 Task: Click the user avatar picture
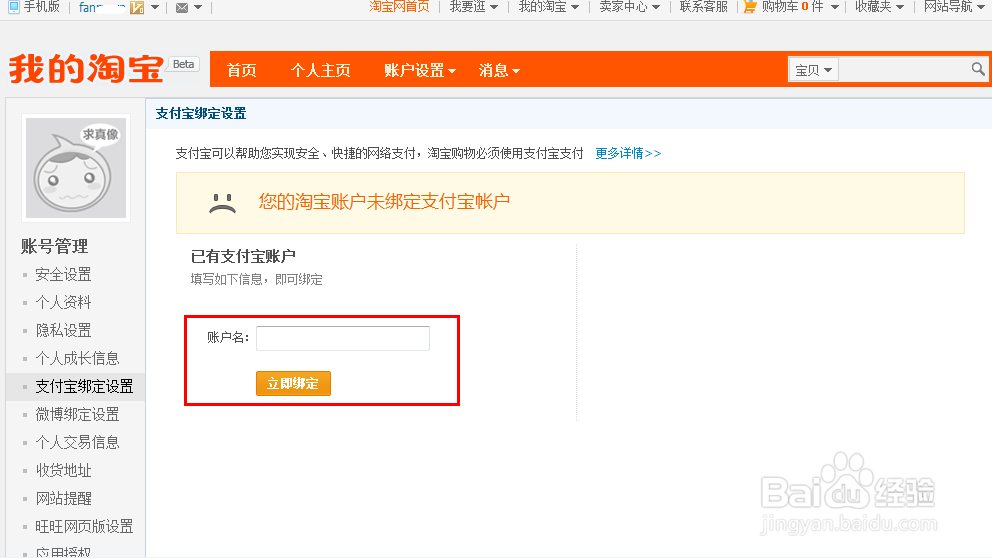[x=76, y=168]
